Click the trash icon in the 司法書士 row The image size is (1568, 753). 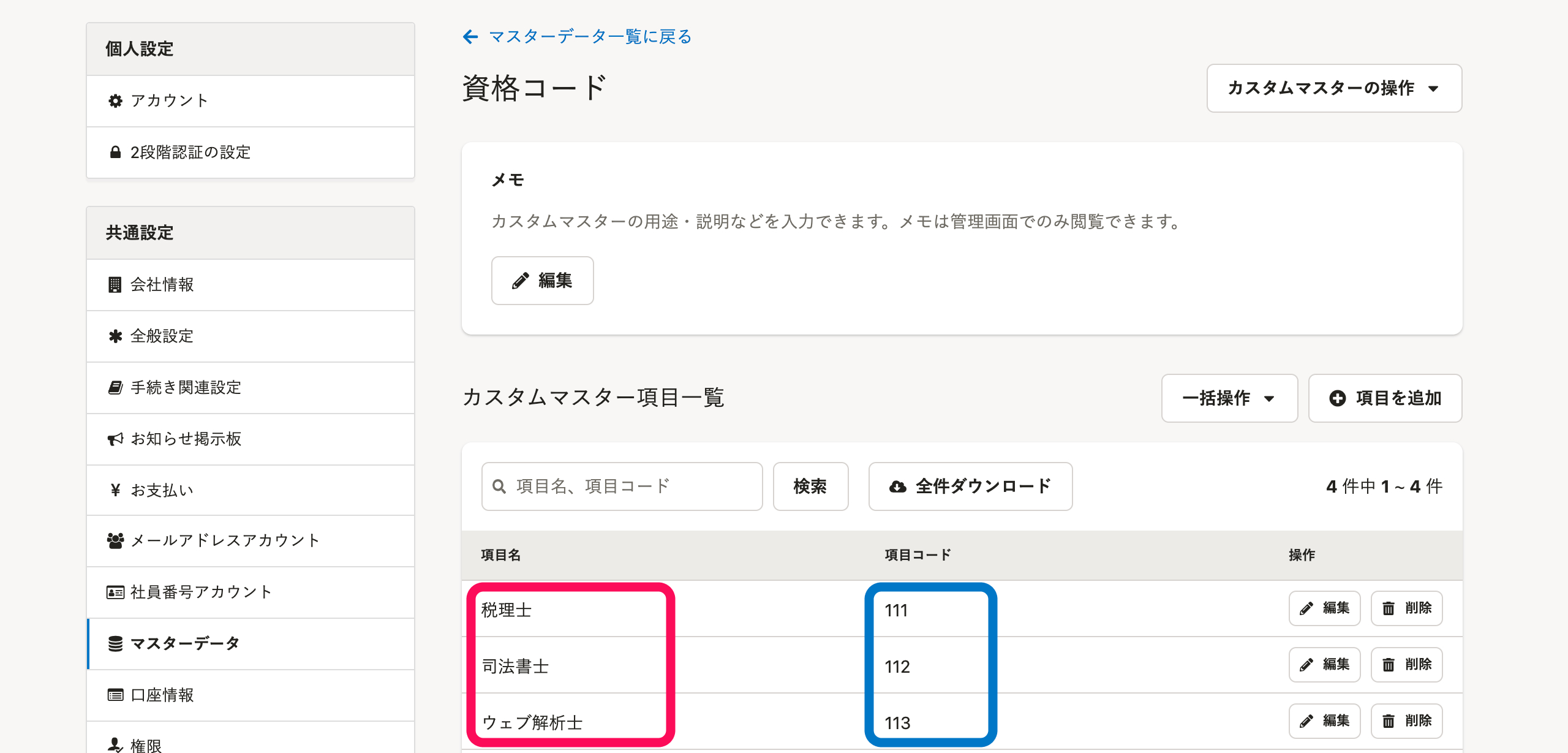pyautogui.click(x=1389, y=665)
